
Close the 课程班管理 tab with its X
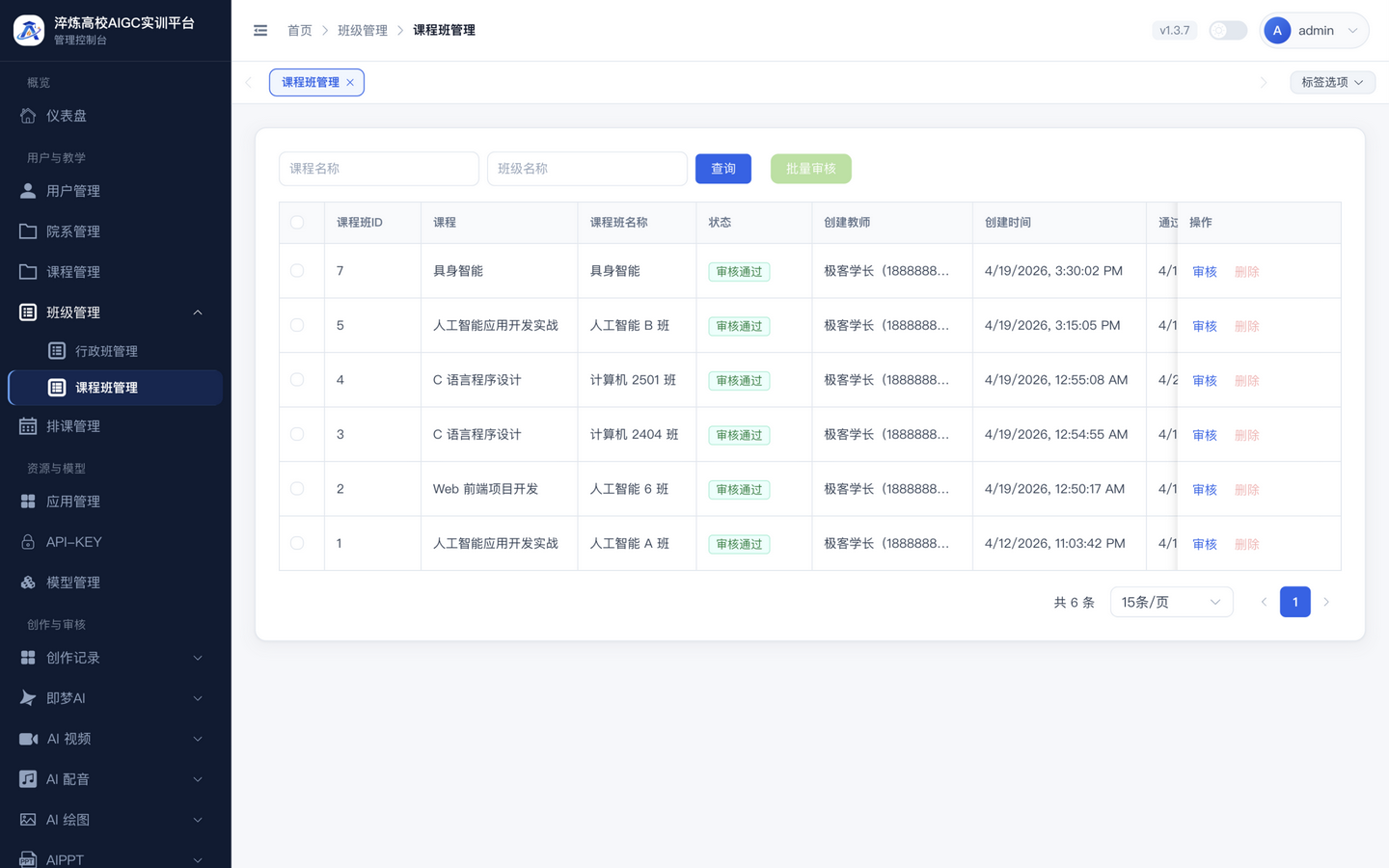[350, 83]
